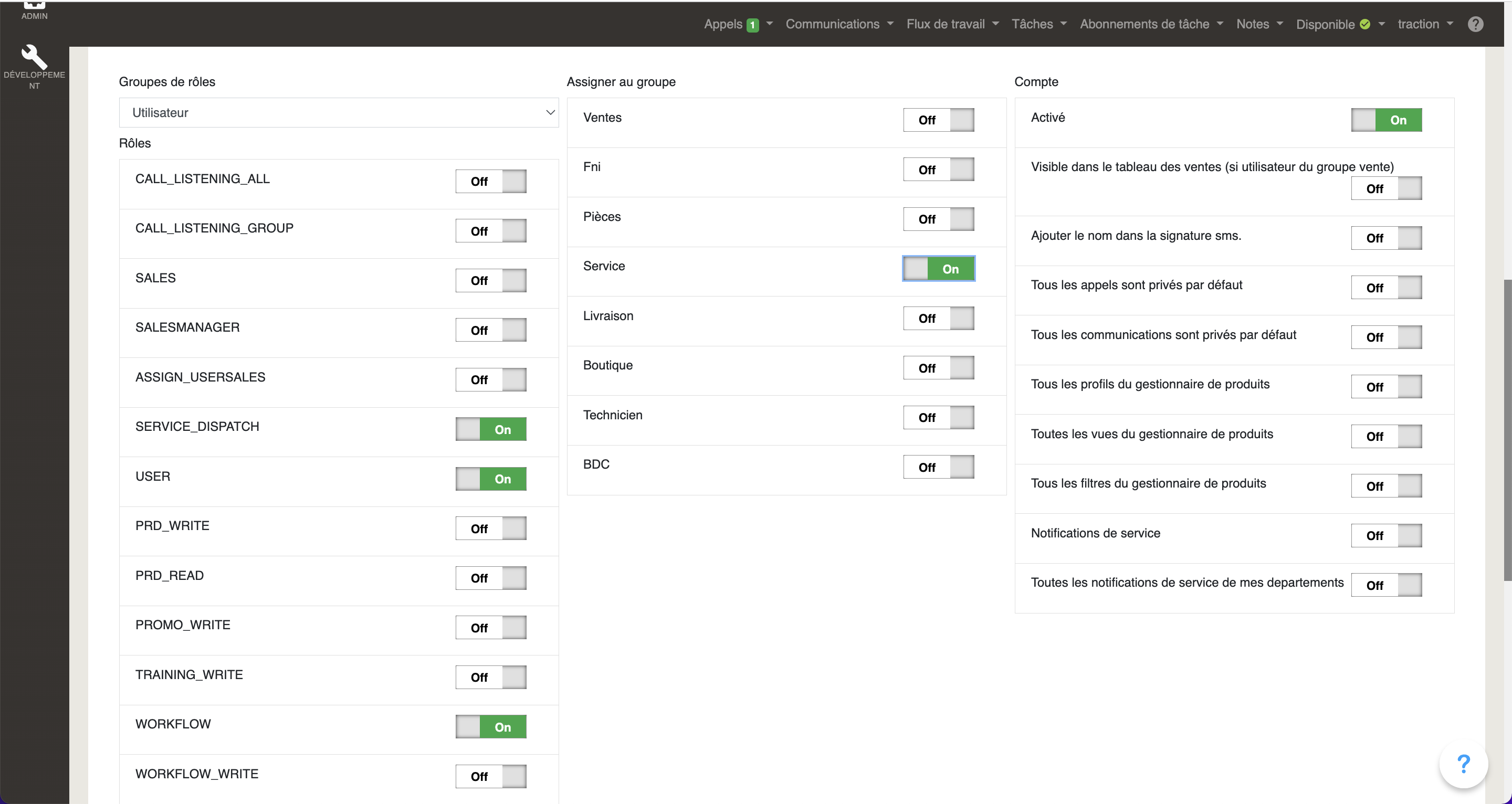
Task: Enable Notifications de service switch
Action: (x=1387, y=535)
